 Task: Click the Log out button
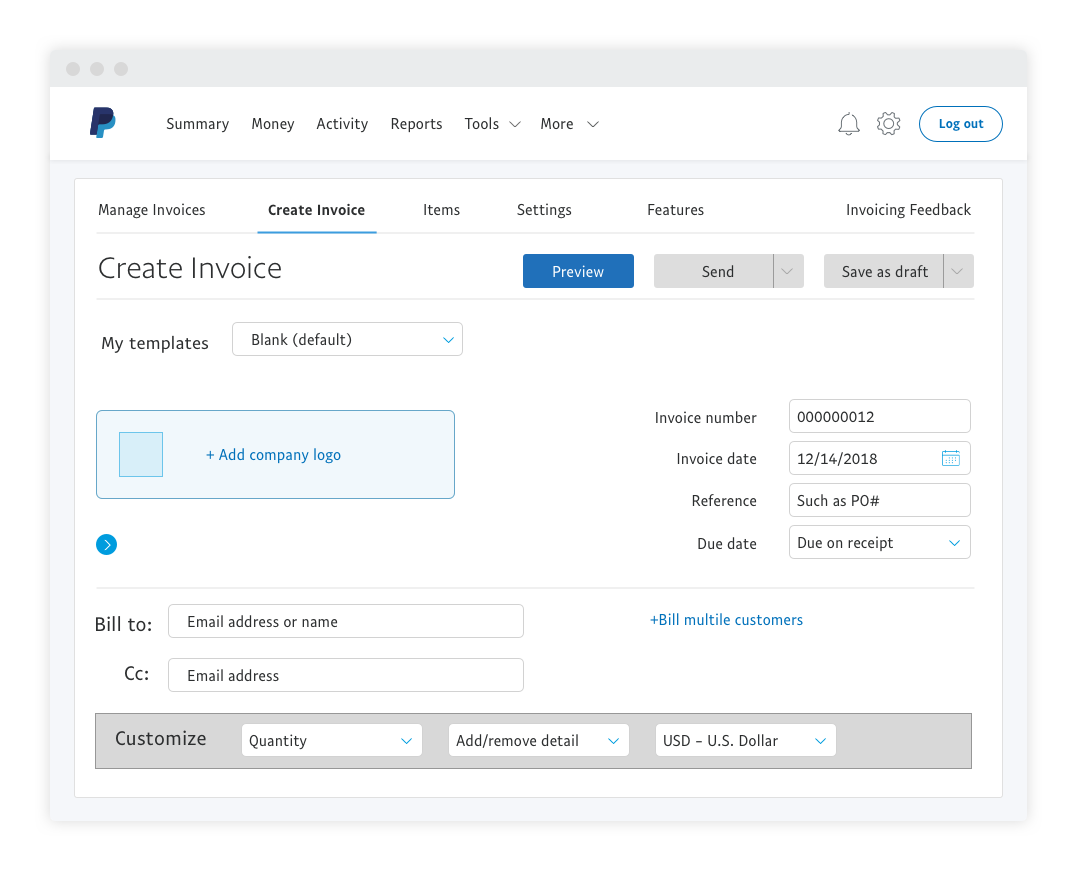coord(960,124)
